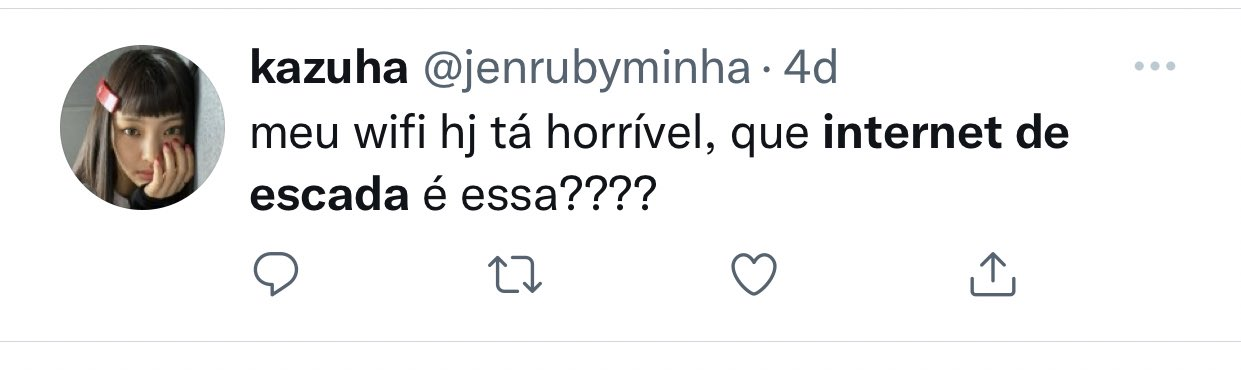Open profile via display name kazuha

pos(329,68)
